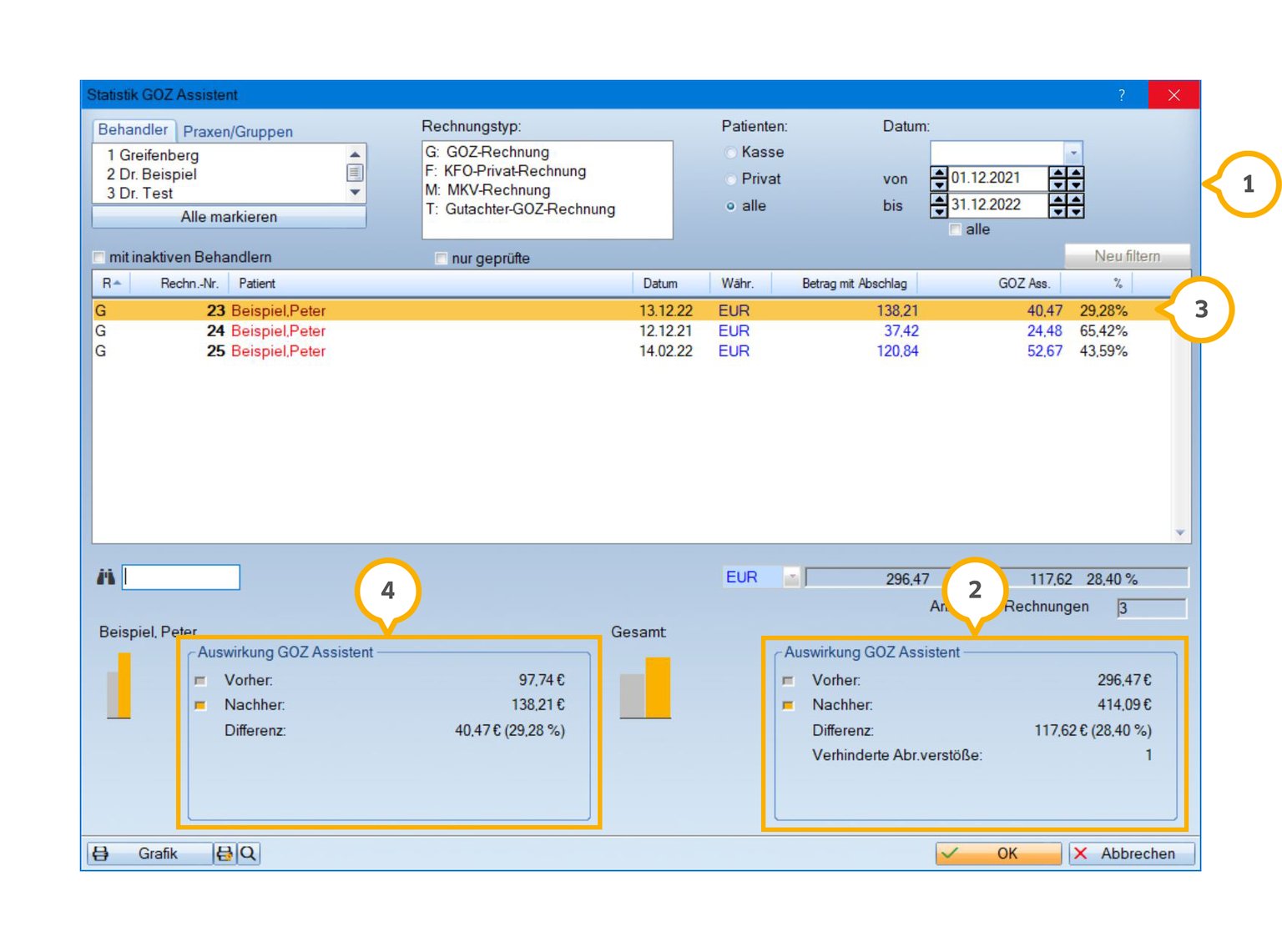Select 3 Dr. Test in the Behandler list
The width and height of the screenshot is (1282, 952).
pyautogui.click(x=139, y=194)
